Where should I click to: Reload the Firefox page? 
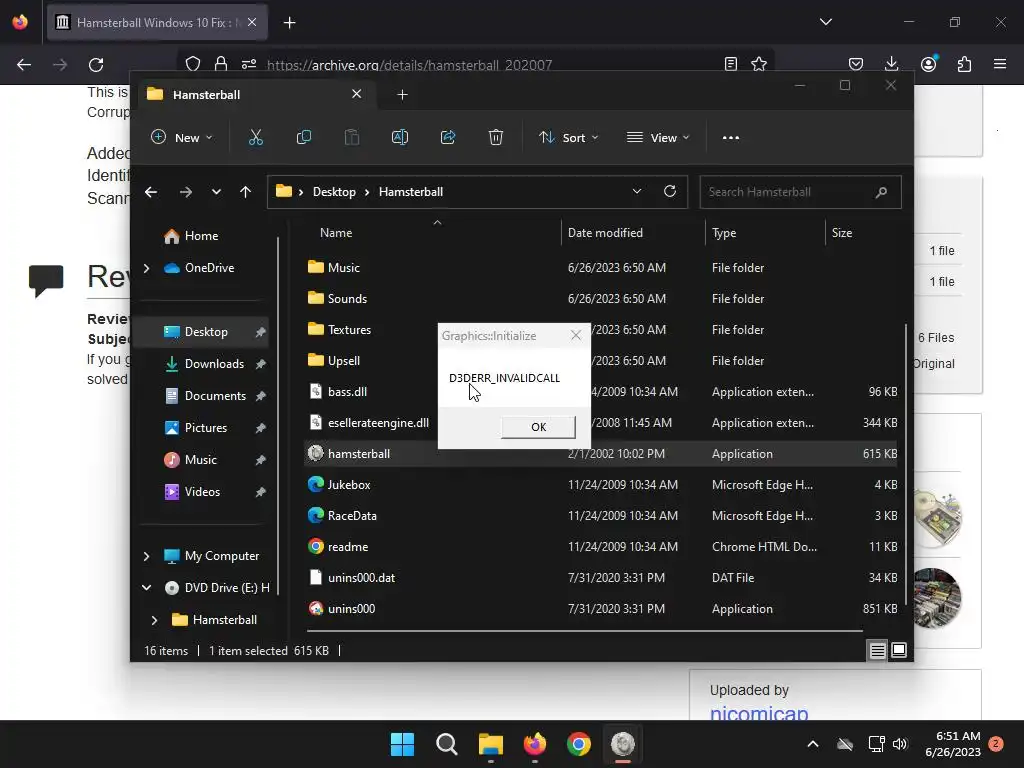[x=96, y=65]
